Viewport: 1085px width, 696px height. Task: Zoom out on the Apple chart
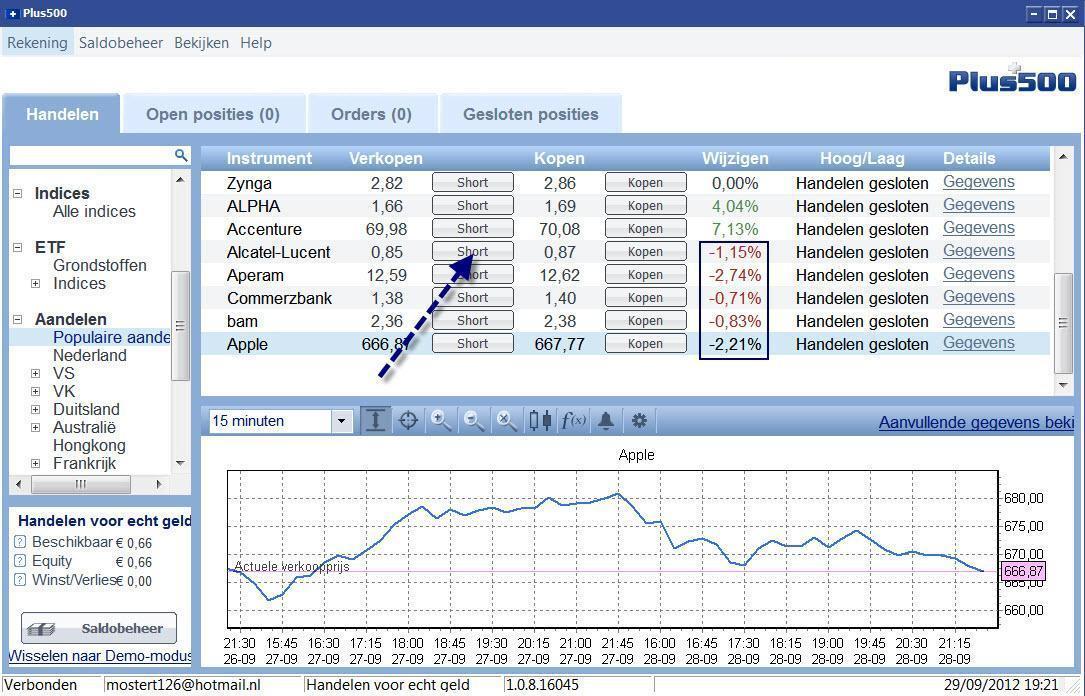474,421
